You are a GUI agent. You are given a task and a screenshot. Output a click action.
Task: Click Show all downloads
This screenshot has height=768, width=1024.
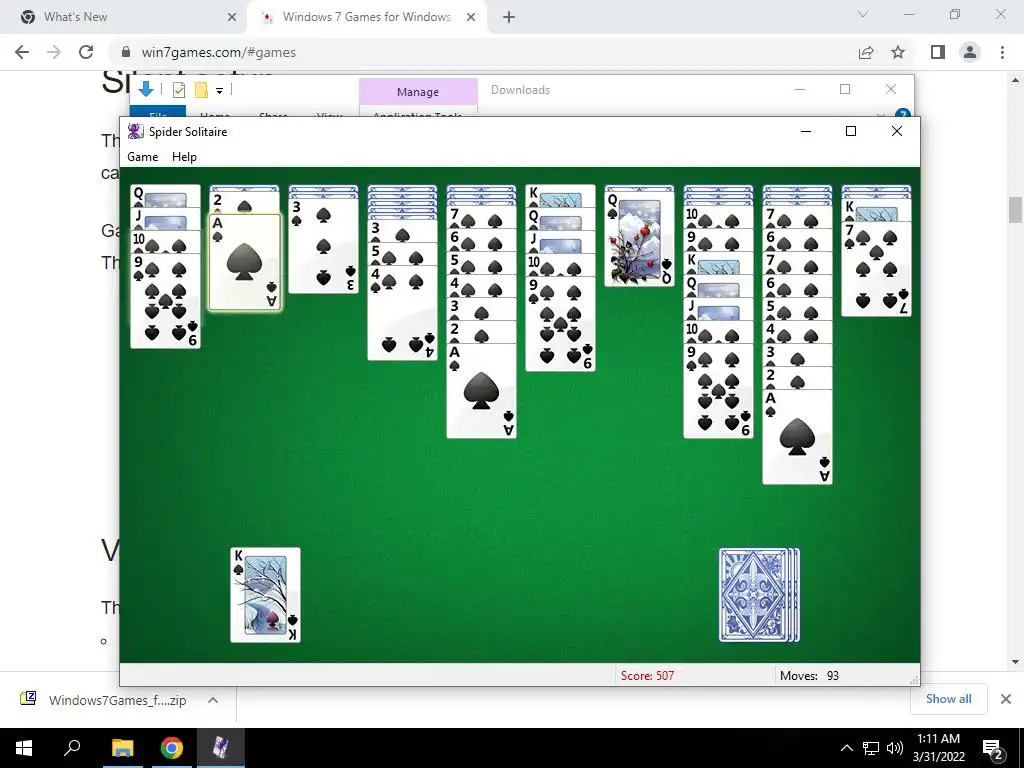pos(948,699)
